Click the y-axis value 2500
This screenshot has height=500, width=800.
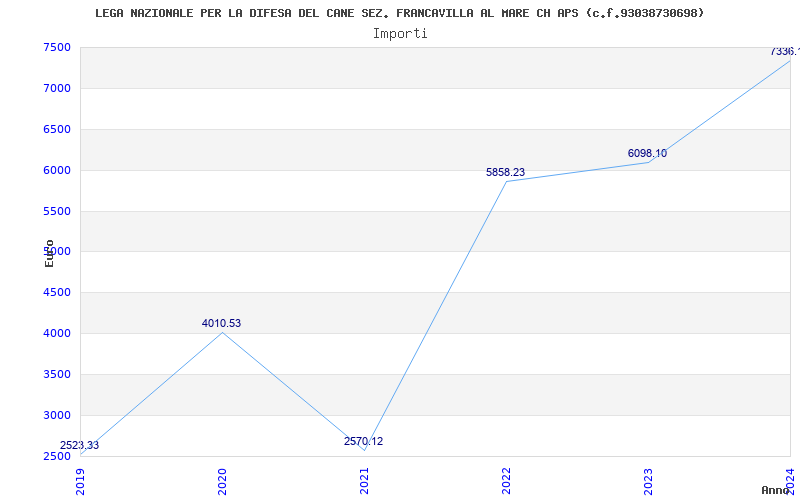[57, 456]
